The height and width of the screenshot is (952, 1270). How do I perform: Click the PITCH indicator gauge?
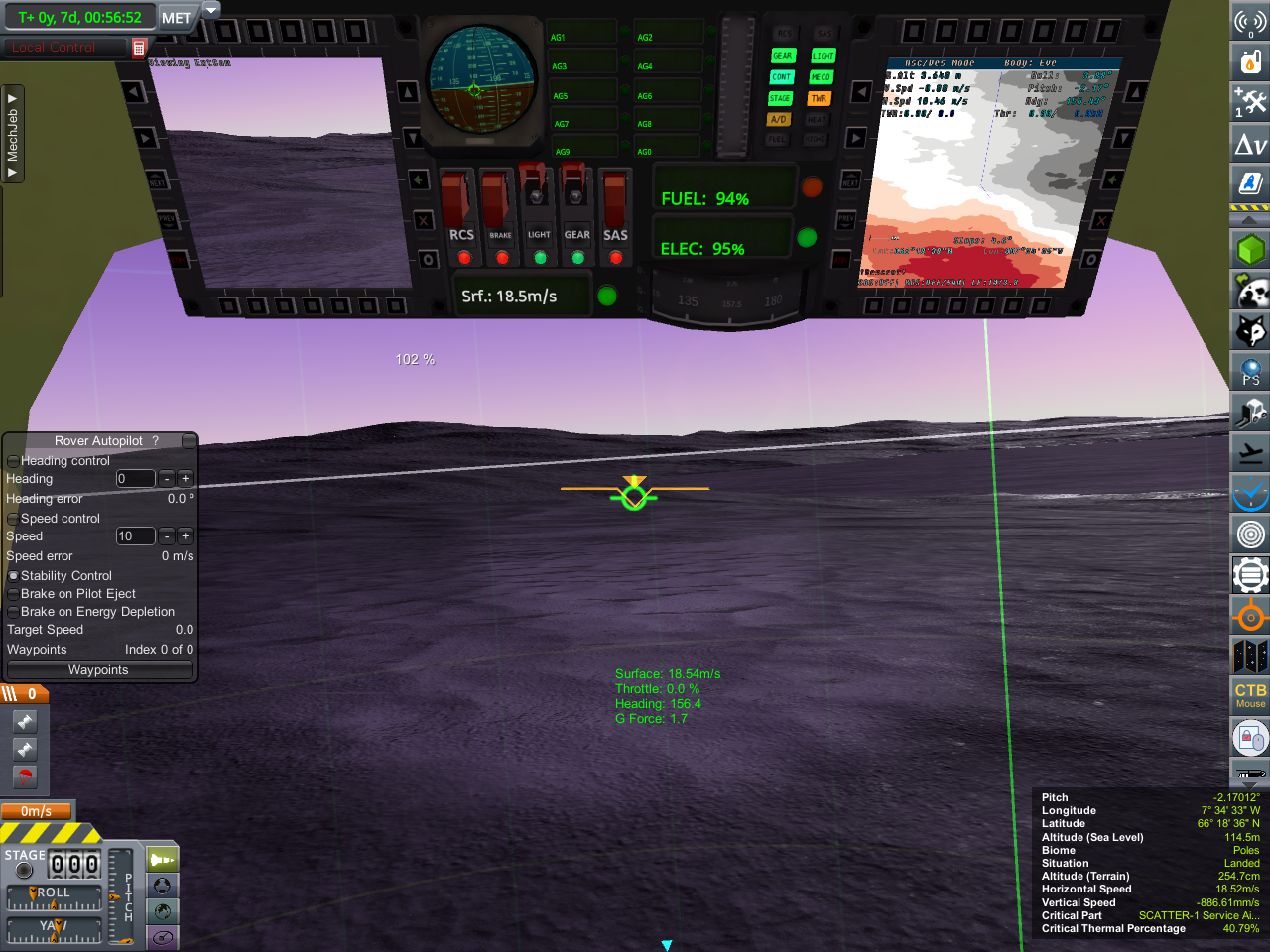(x=121, y=896)
